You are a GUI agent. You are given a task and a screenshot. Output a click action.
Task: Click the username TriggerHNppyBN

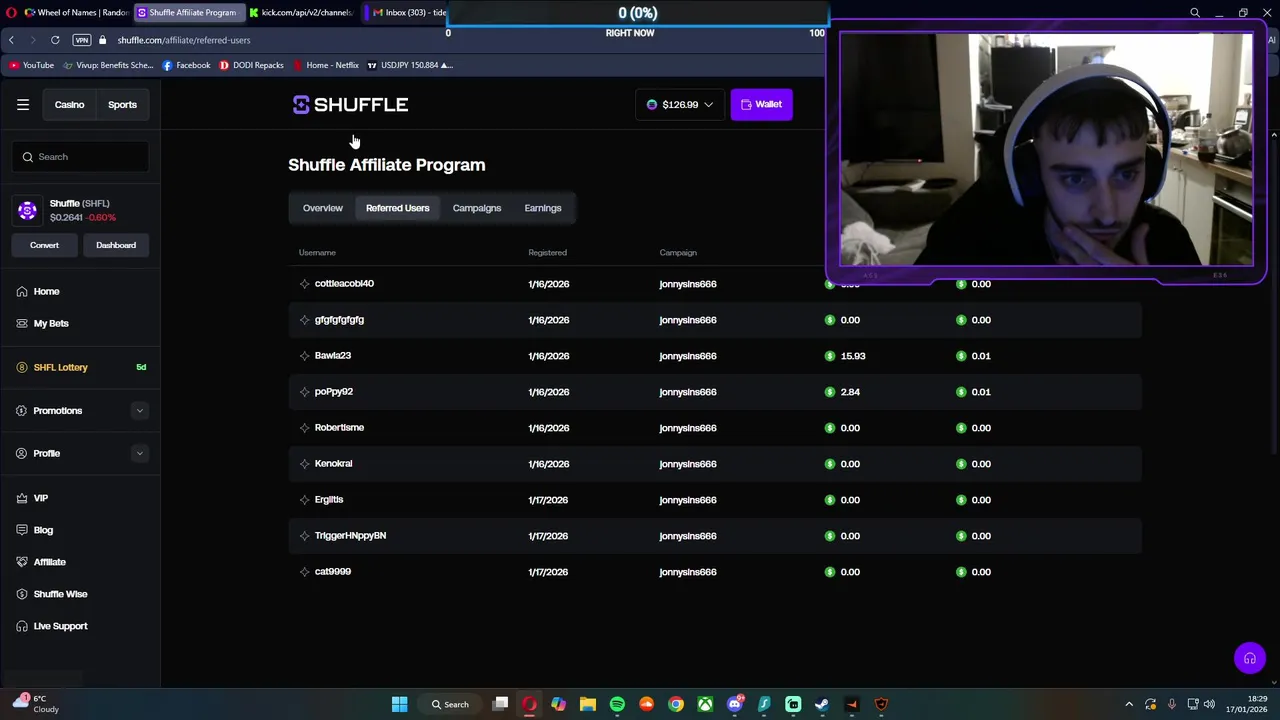350,536
